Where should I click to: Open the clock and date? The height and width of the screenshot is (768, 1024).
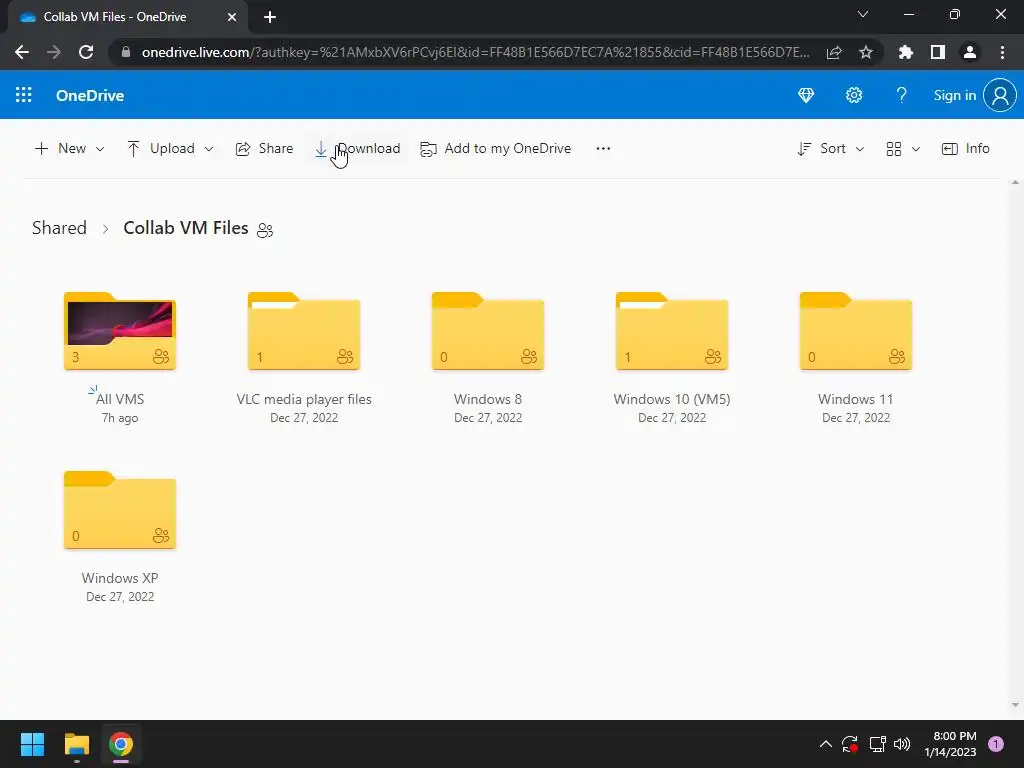(950, 744)
